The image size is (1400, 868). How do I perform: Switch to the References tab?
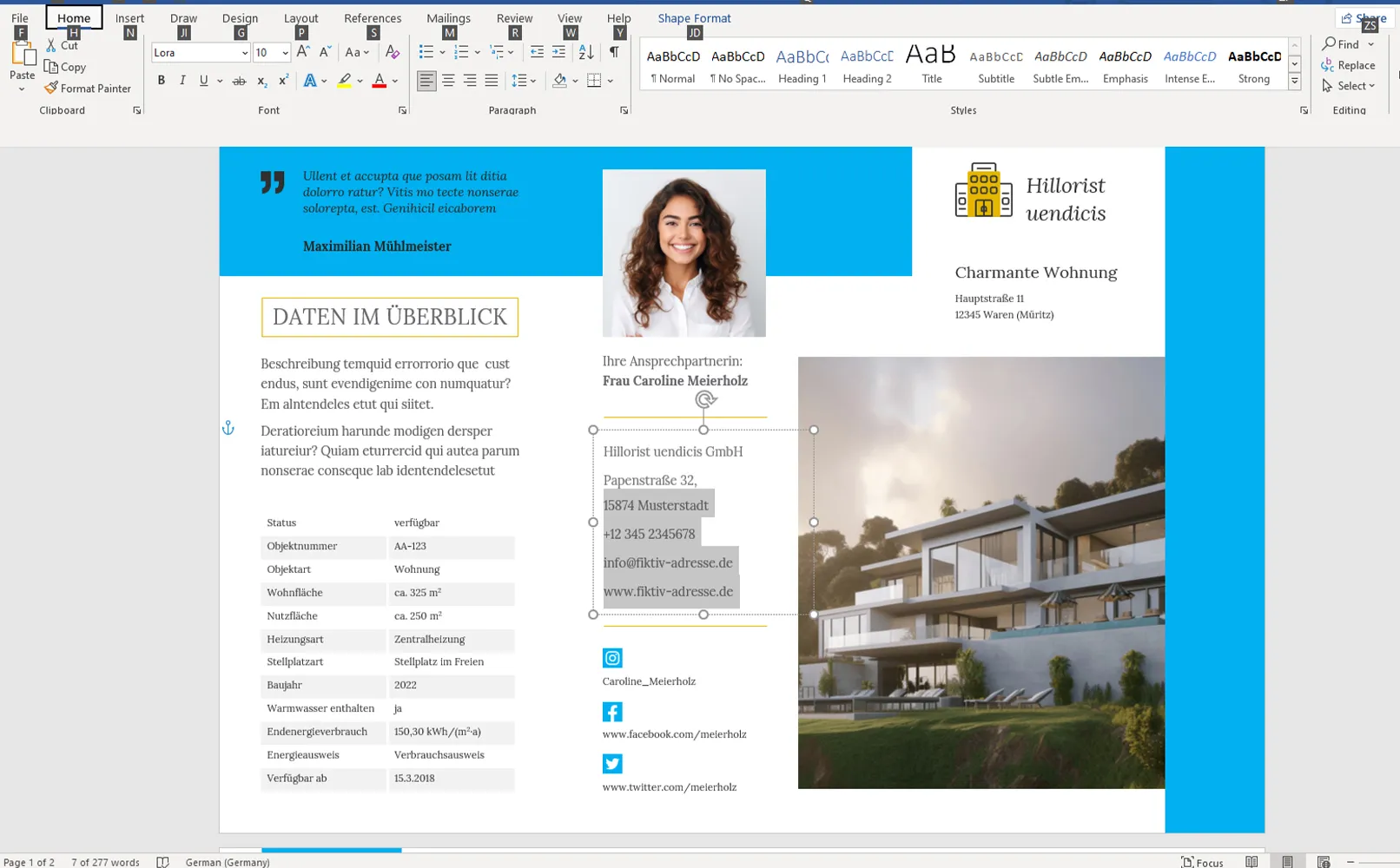[373, 17]
